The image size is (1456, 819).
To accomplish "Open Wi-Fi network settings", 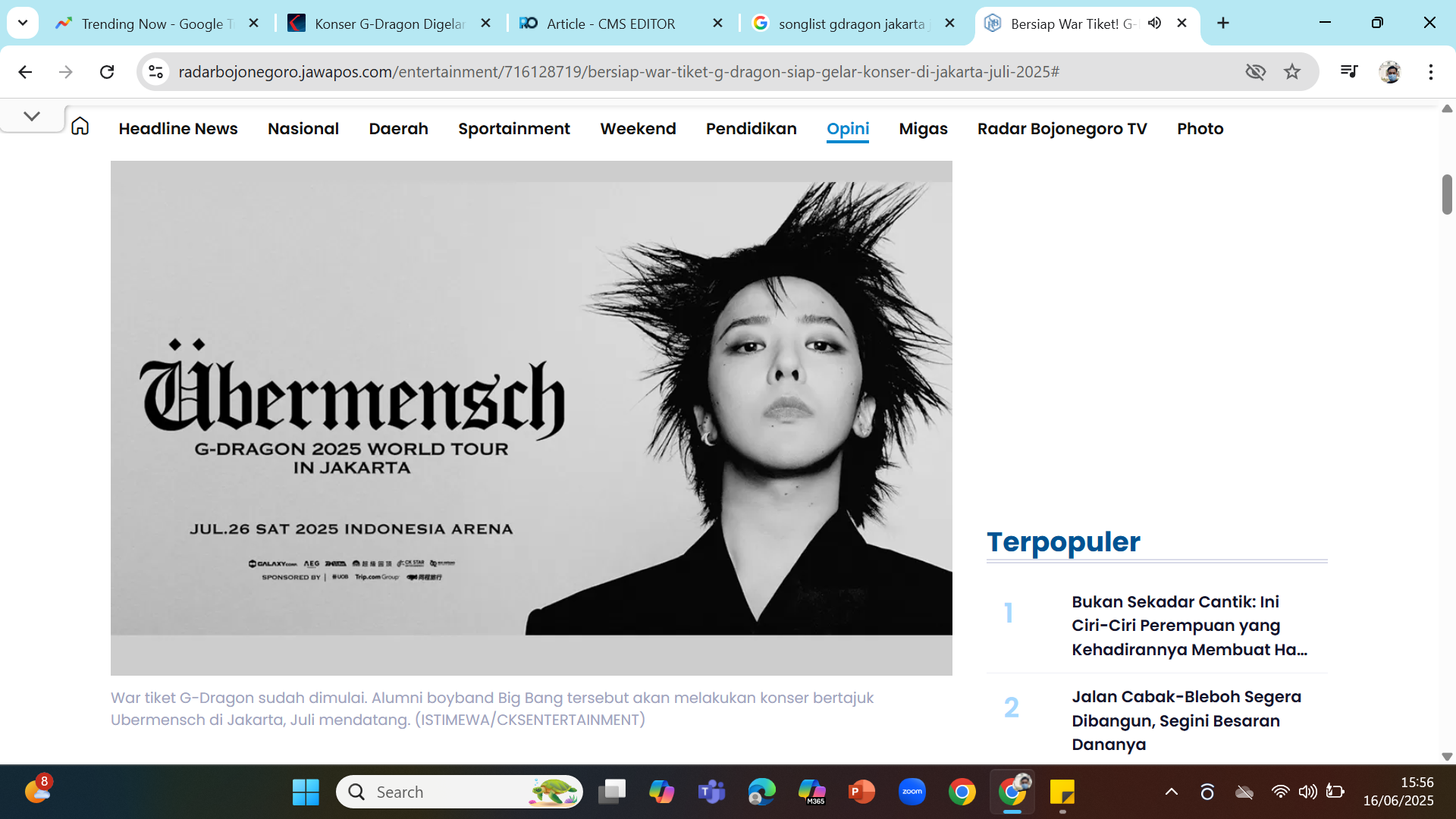I will click(x=1280, y=792).
